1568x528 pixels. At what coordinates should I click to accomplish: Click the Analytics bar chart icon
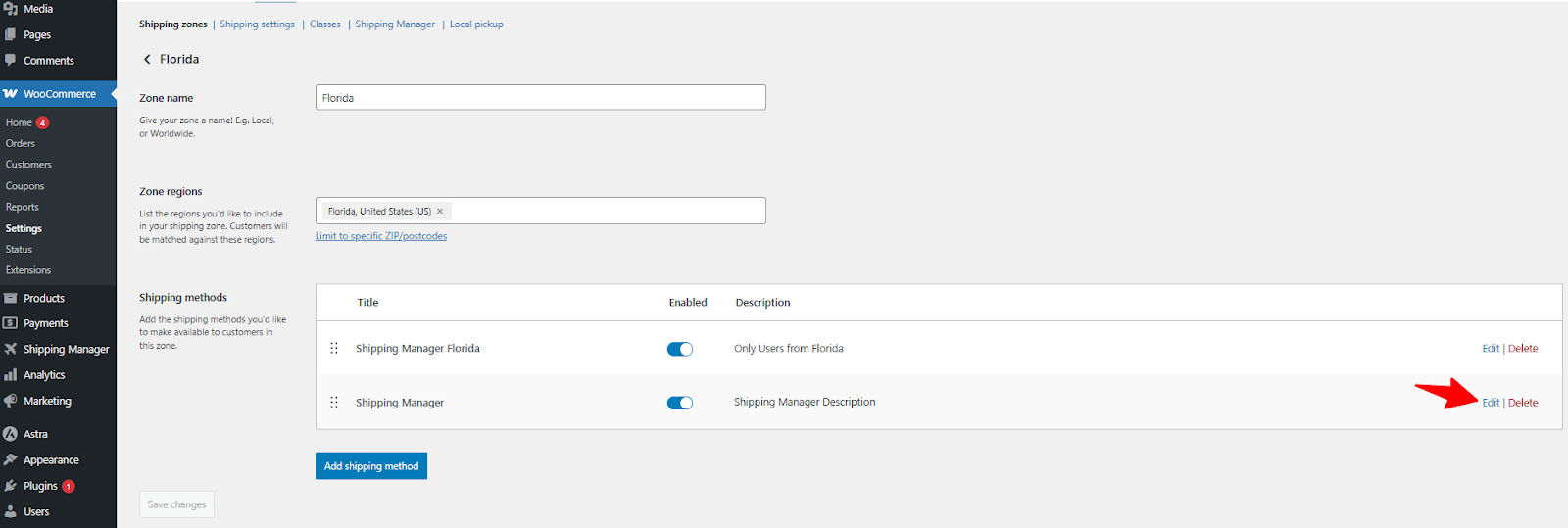pos(11,375)
